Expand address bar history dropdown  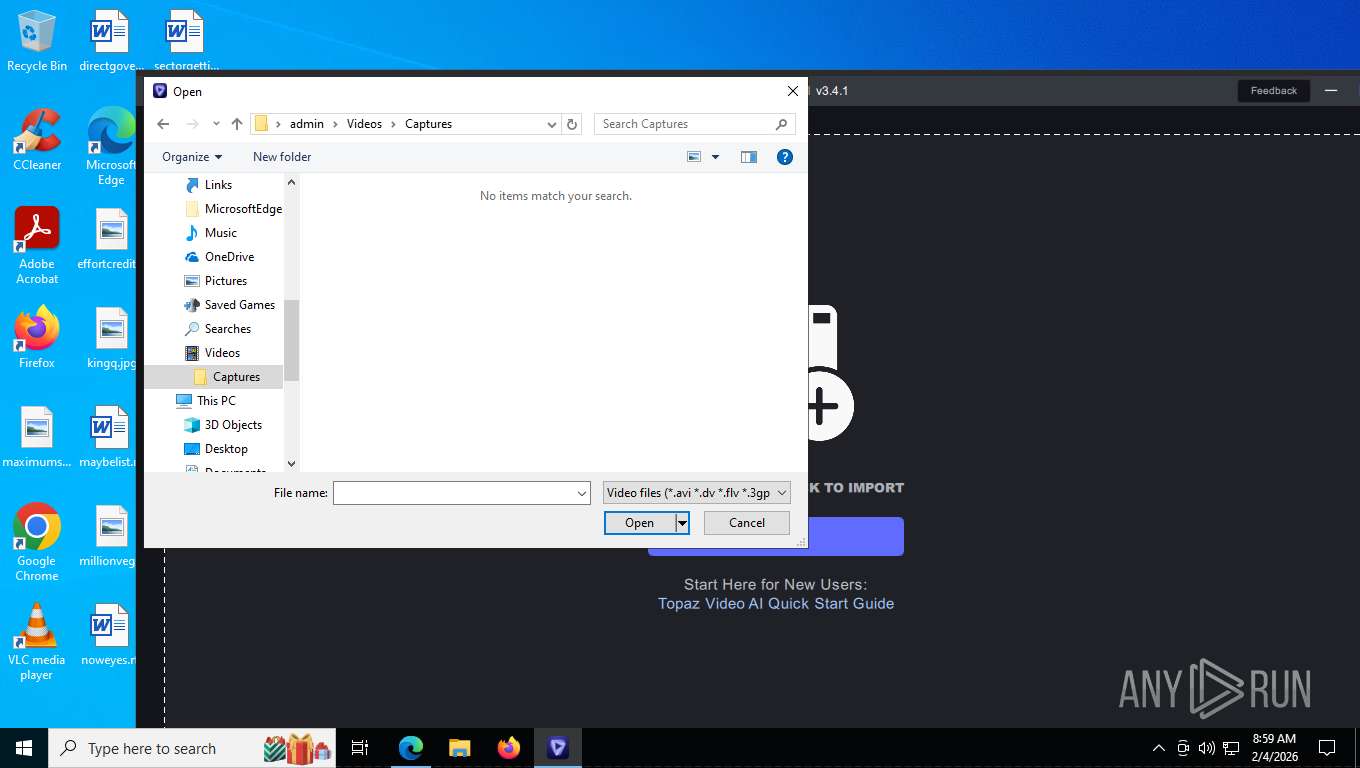[x=551, y=124]
